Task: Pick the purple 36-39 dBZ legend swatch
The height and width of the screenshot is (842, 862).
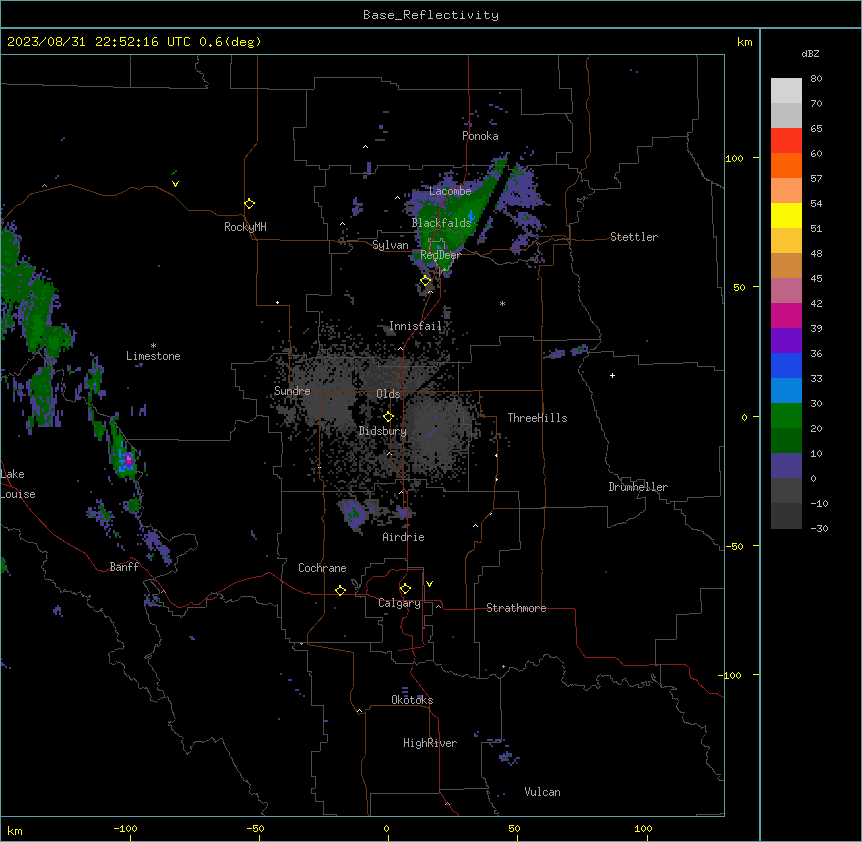Action: [x=786, y=341]
